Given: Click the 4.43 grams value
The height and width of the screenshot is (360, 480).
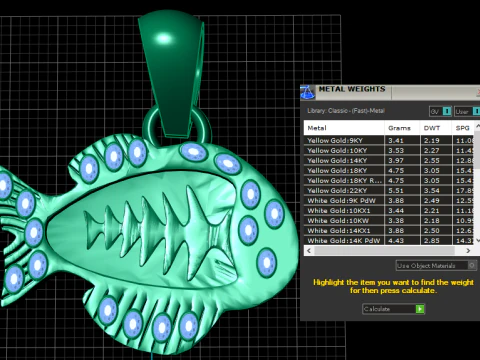Looking at the screenshot, I should [396, 241].
